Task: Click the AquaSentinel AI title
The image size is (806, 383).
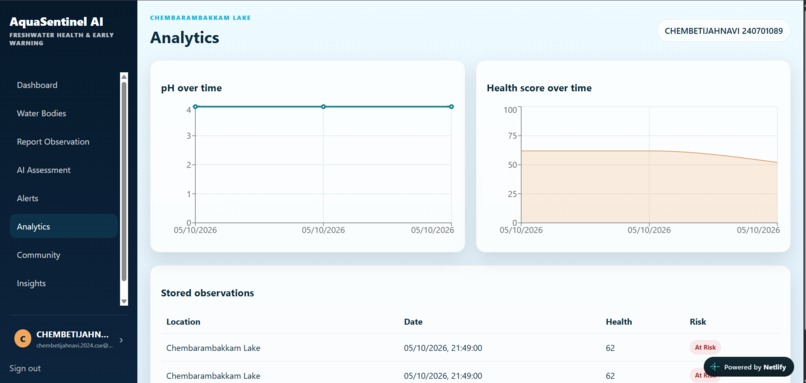Action: (x=56, y=22)
